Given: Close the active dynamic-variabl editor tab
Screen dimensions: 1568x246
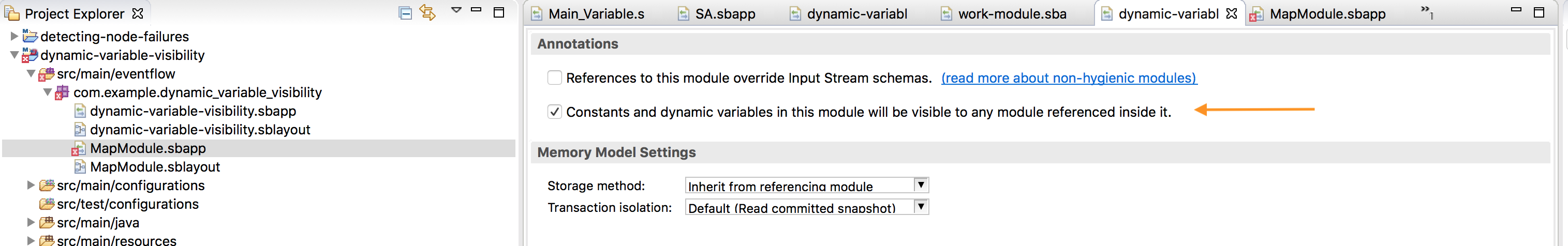Looking at the screenshot, I should coord(1232,13).
